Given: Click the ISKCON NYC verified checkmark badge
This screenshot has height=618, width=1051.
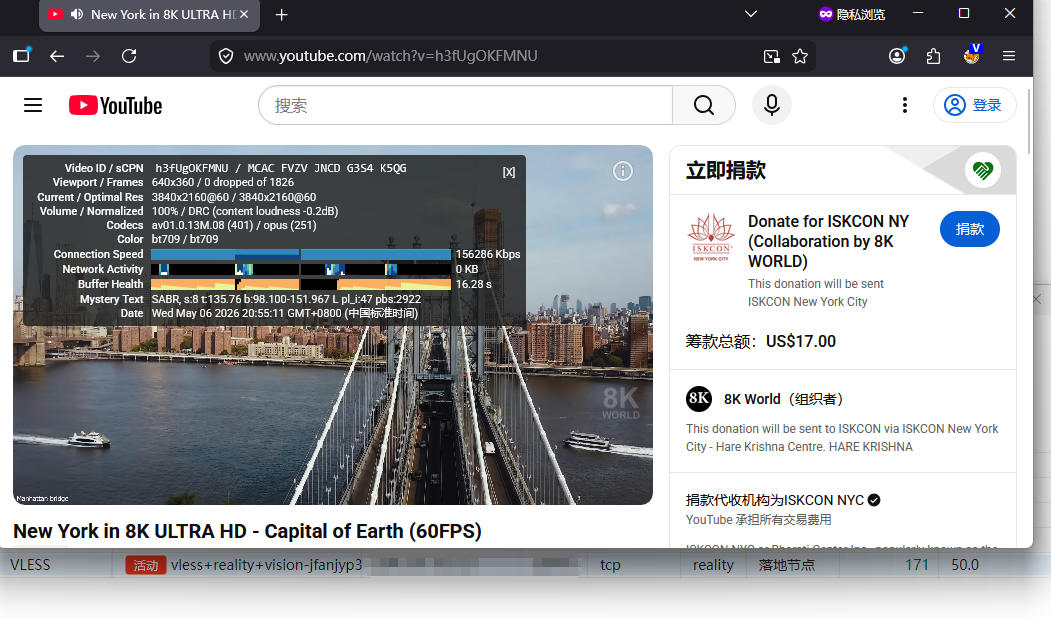Looking at the screenshot, I should 873,500.
